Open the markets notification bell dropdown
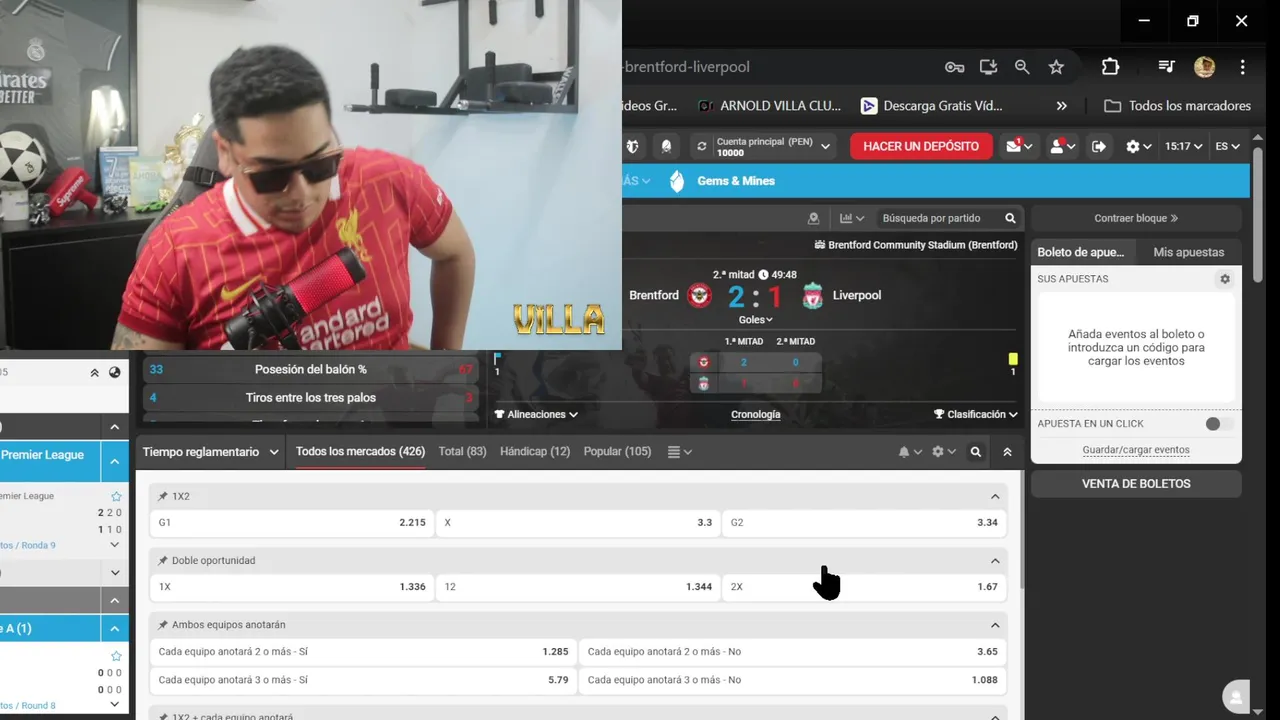The width and height of the screenshot is (1280, 720). pyautogui.click(x=909, y=452)
